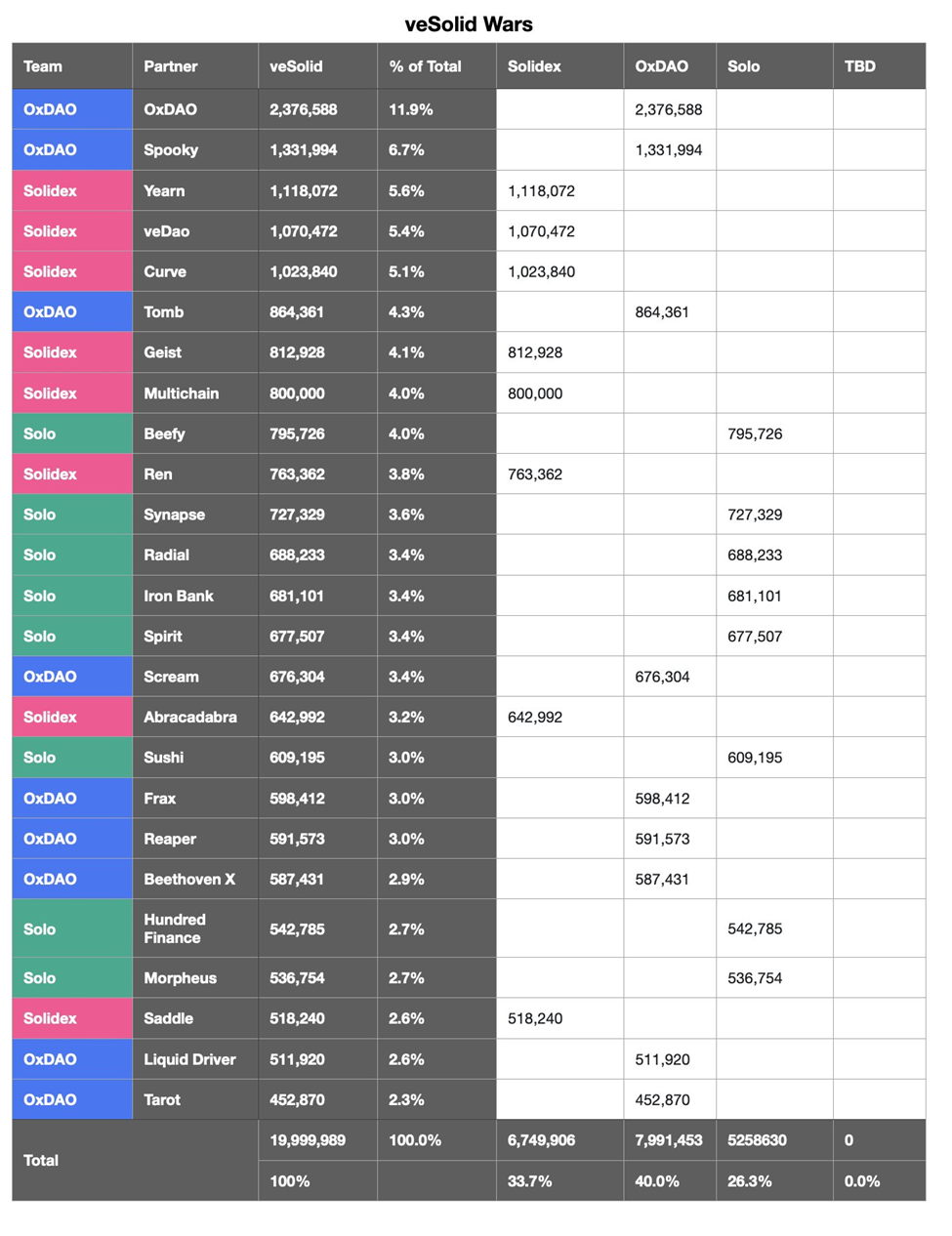Click the % of Total column header
This screenshot has width=952, height=1236.
[436, 66]
